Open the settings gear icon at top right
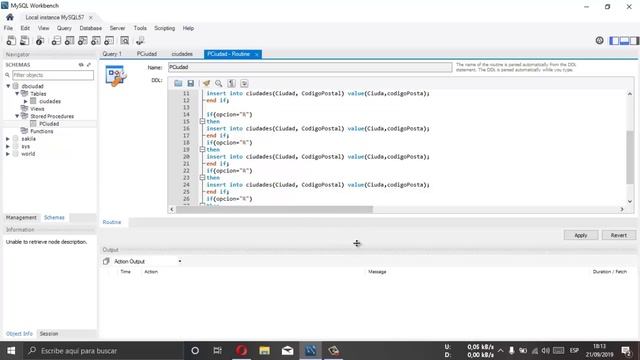Image resolution: width=640 pixels, height=360 pixels. click(x=599, y=40)
